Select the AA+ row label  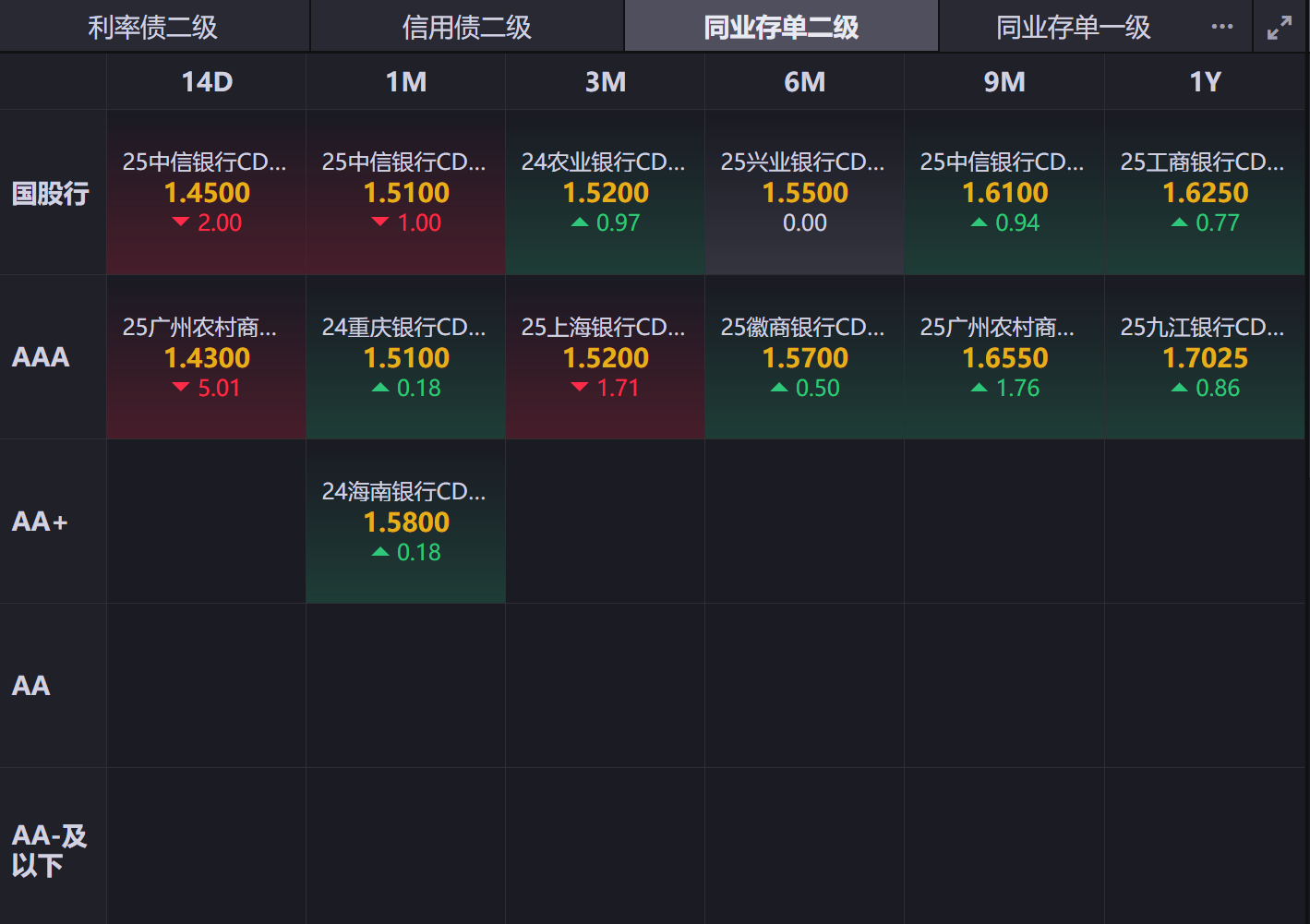(x=40, y=522)
